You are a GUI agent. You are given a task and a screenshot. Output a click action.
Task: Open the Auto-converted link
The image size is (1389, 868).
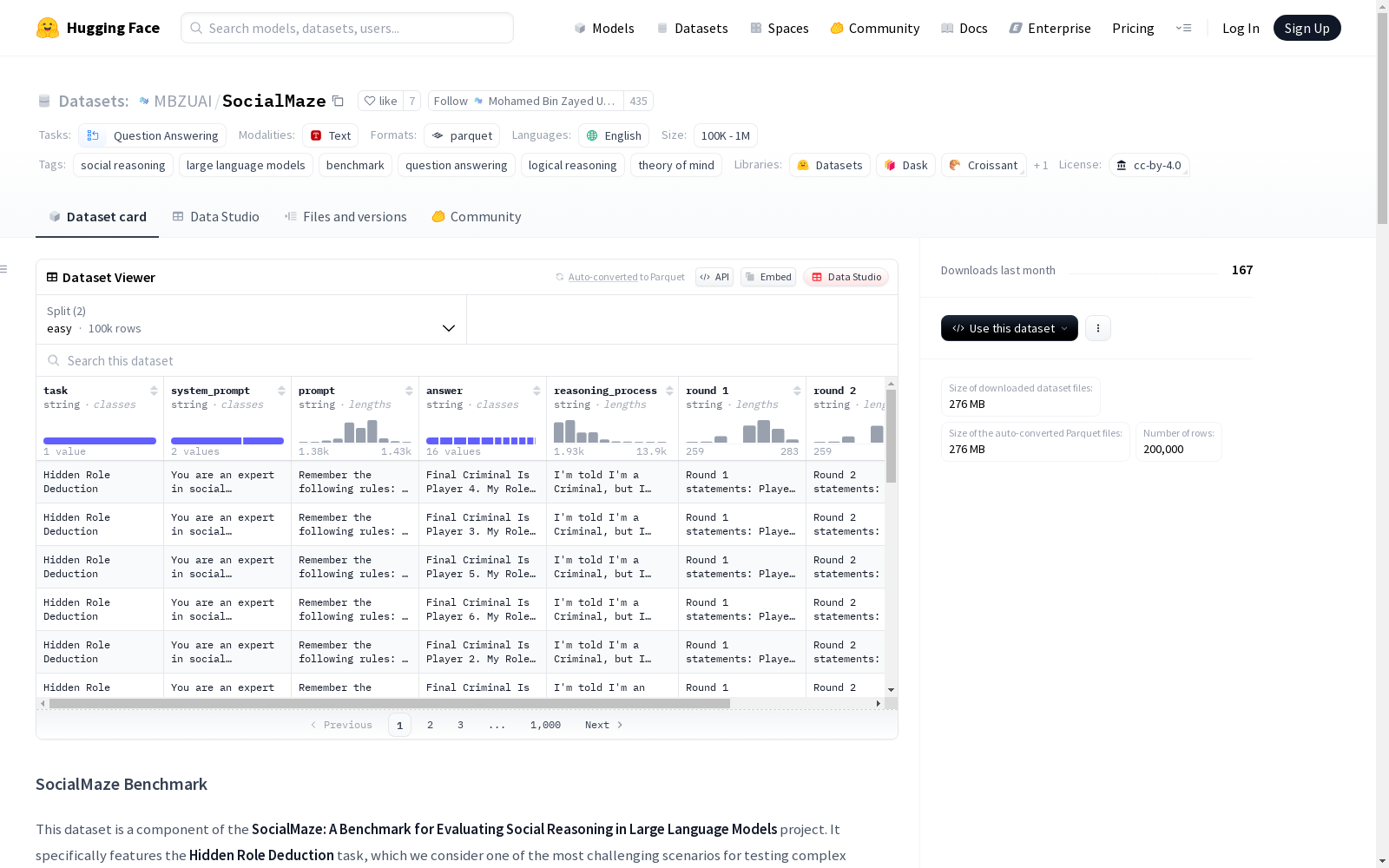click(x=603, y=277)
